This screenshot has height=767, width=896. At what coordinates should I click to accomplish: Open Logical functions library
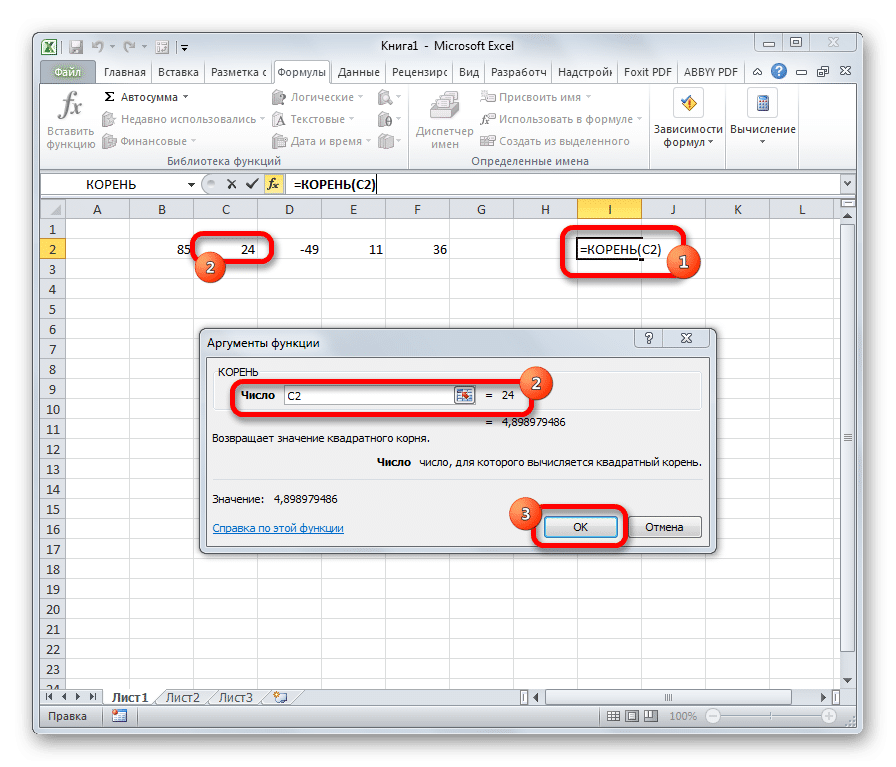(318, 97)
